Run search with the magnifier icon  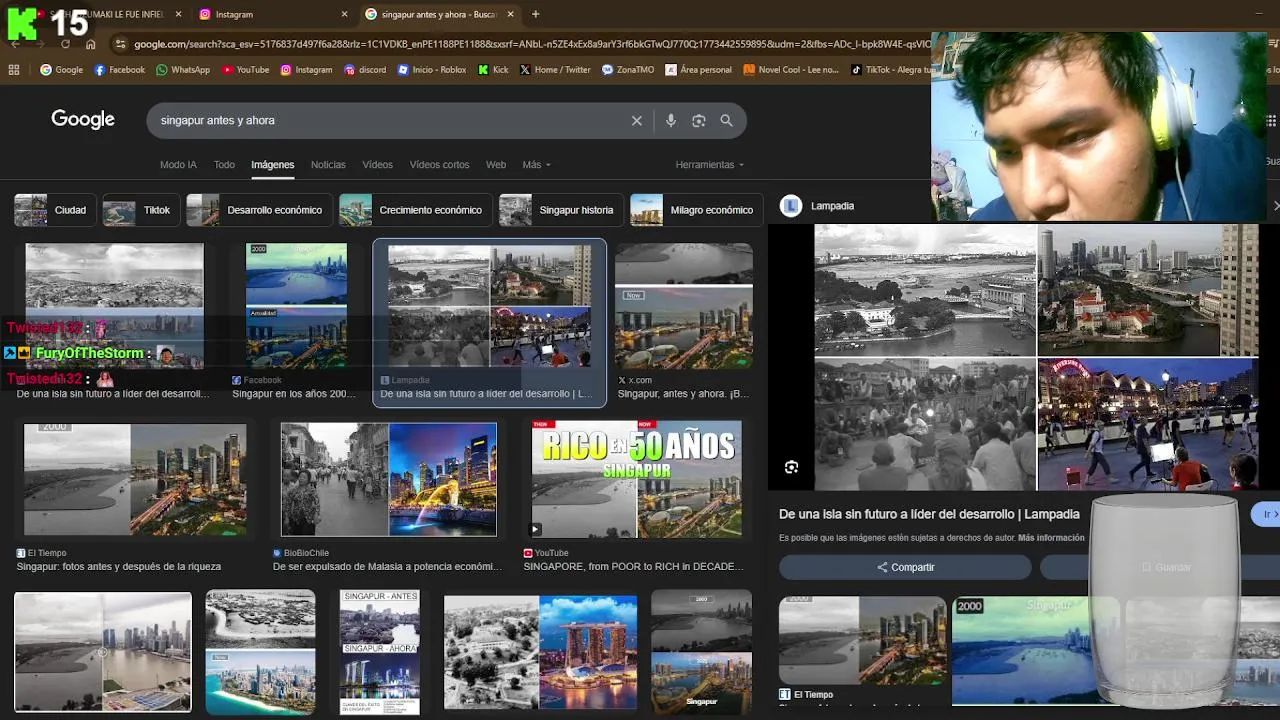point(727,120)
